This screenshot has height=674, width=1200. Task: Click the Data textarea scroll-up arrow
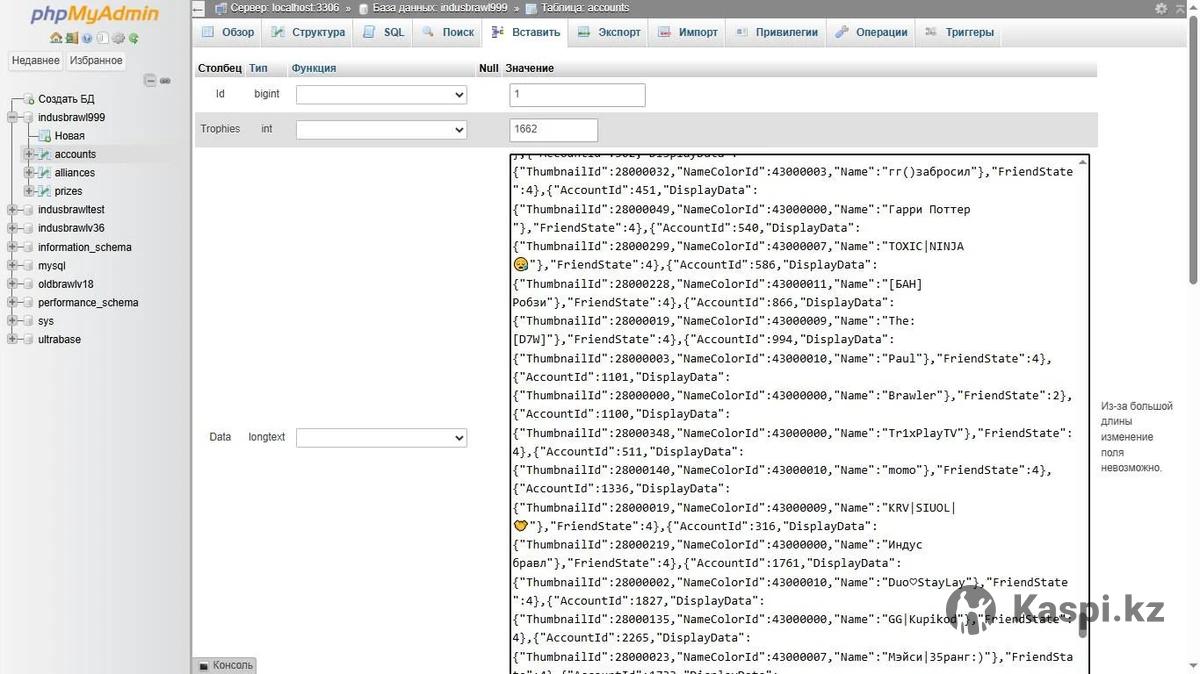pyautogui.click(x=1082, y=163)
